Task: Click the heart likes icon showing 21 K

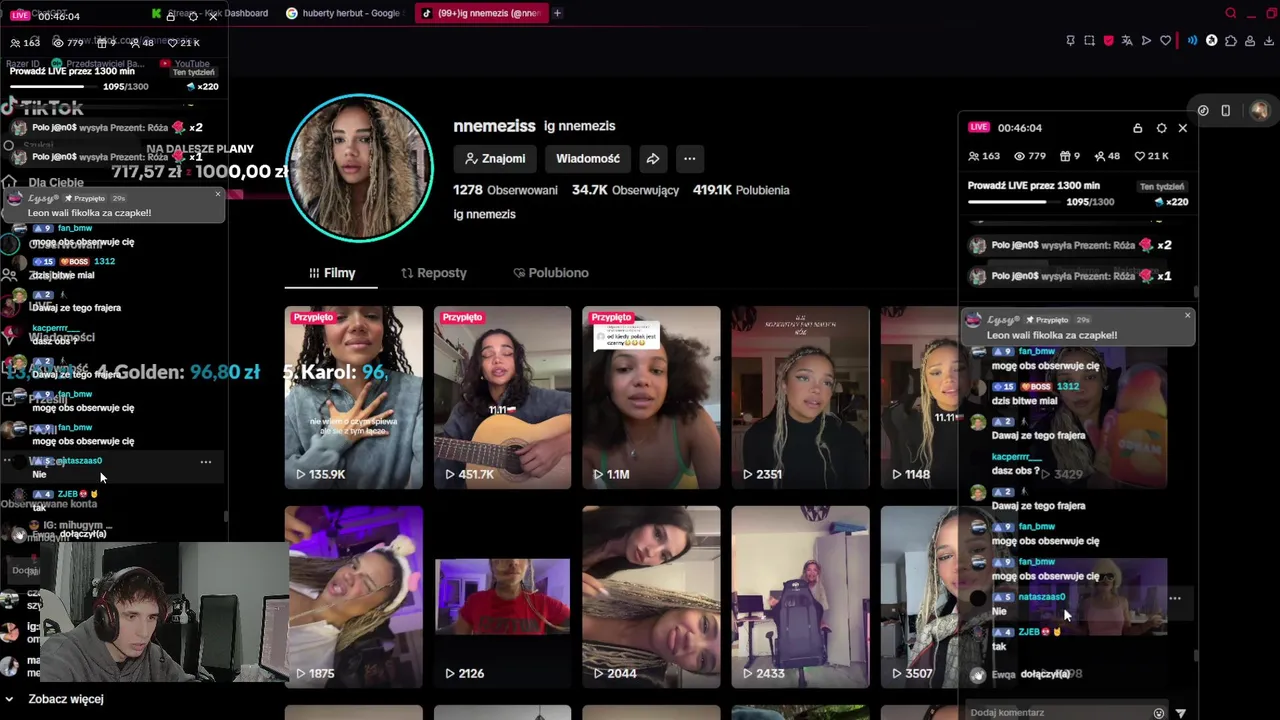Action: (x=1140, y=156)
